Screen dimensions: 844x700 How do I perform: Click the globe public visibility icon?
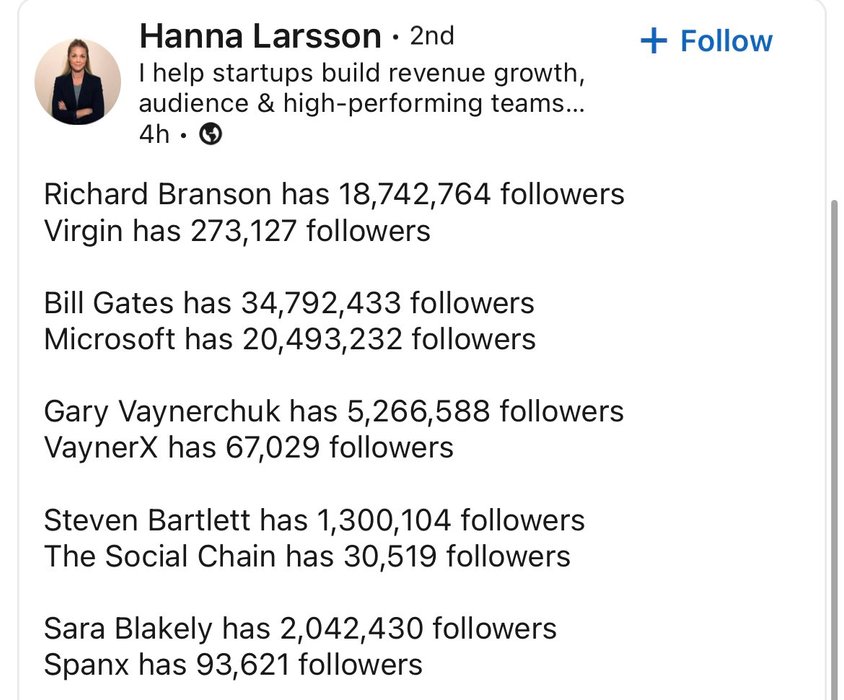(210, 134)
